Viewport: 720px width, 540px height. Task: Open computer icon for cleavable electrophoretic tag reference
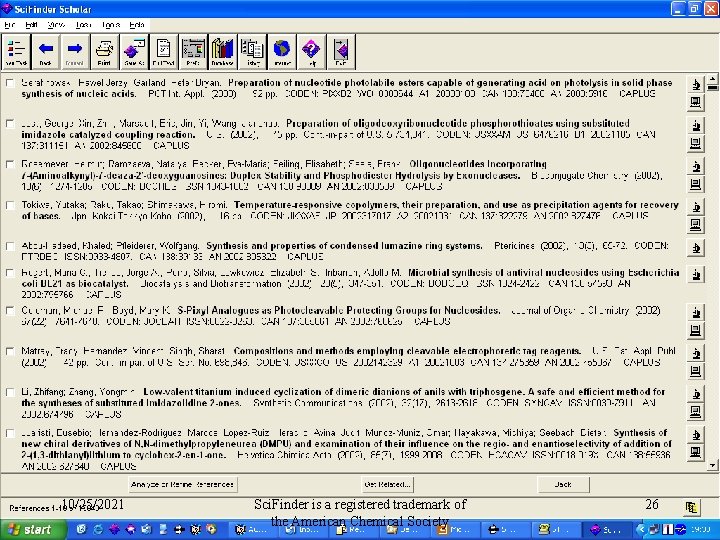696,370
